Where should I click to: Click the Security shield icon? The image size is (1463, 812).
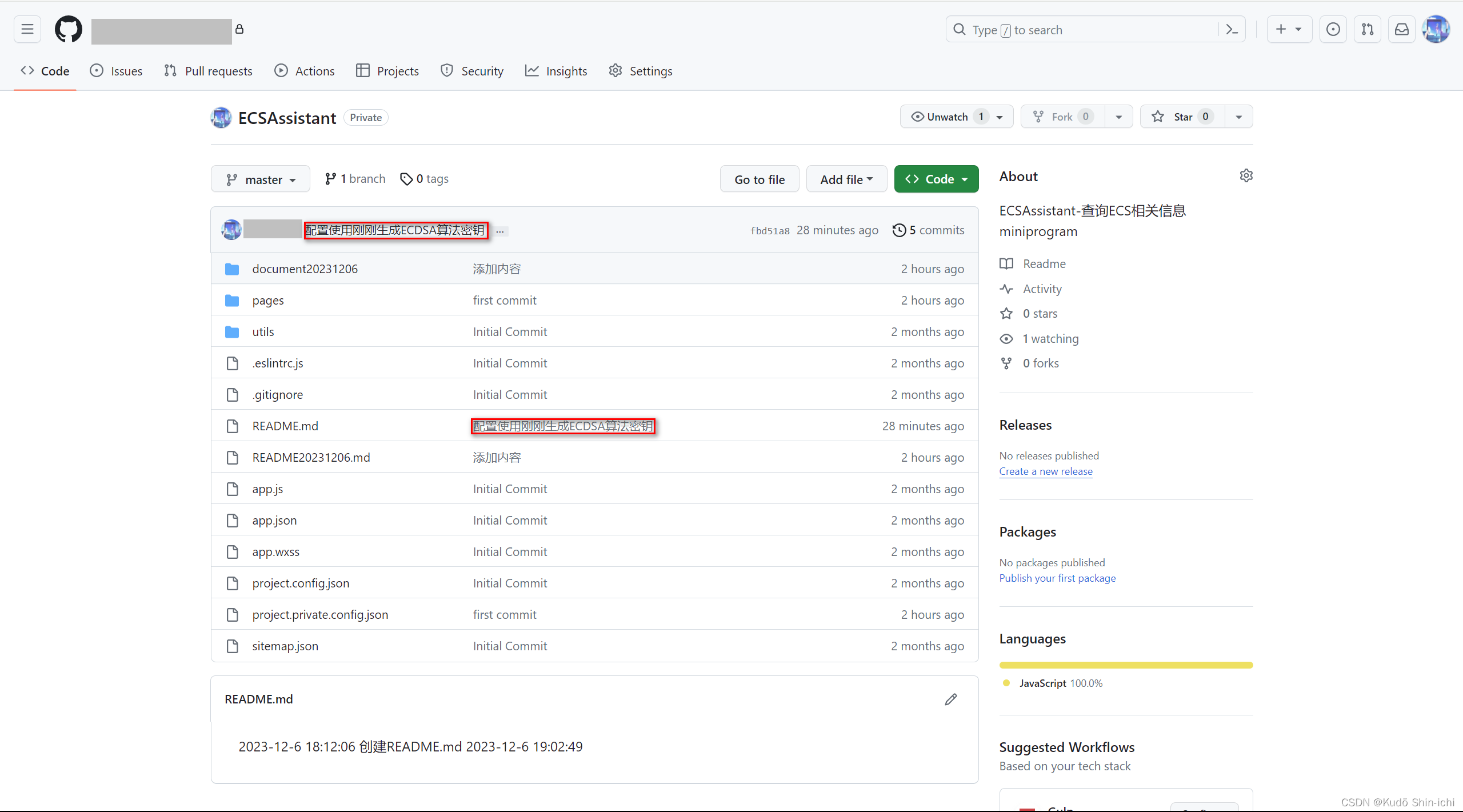446,70
